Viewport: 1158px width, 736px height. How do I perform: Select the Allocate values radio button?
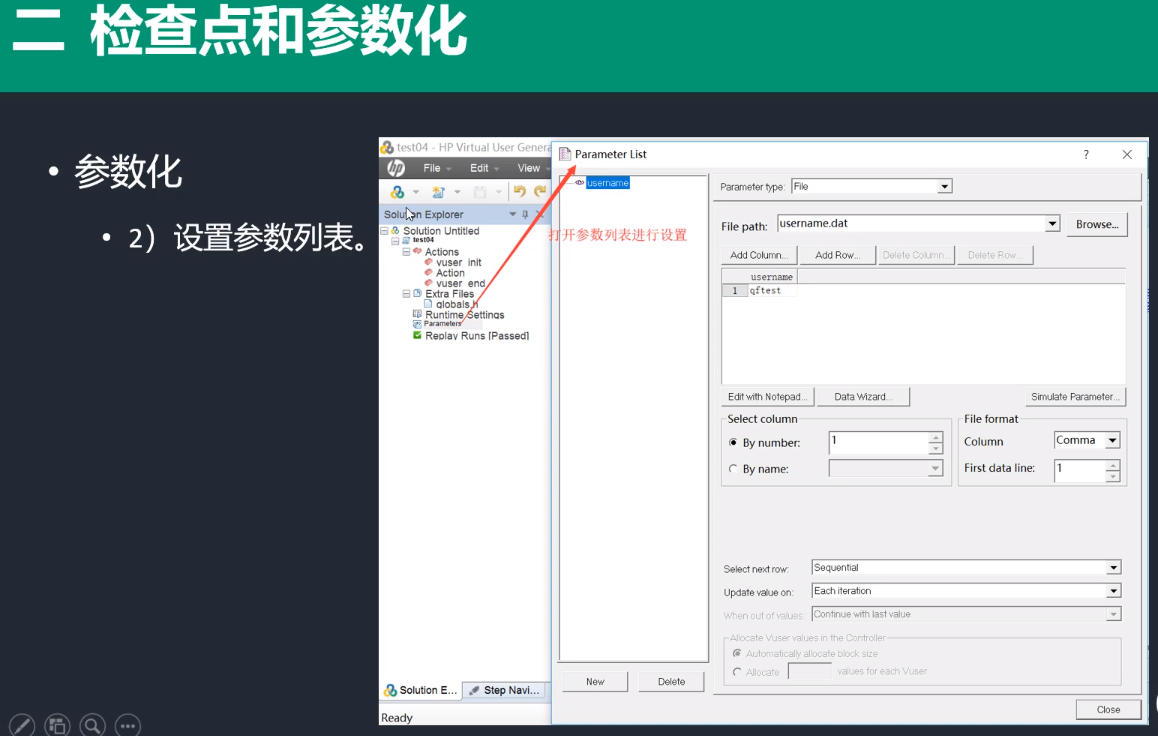click(x=737, y=672)
